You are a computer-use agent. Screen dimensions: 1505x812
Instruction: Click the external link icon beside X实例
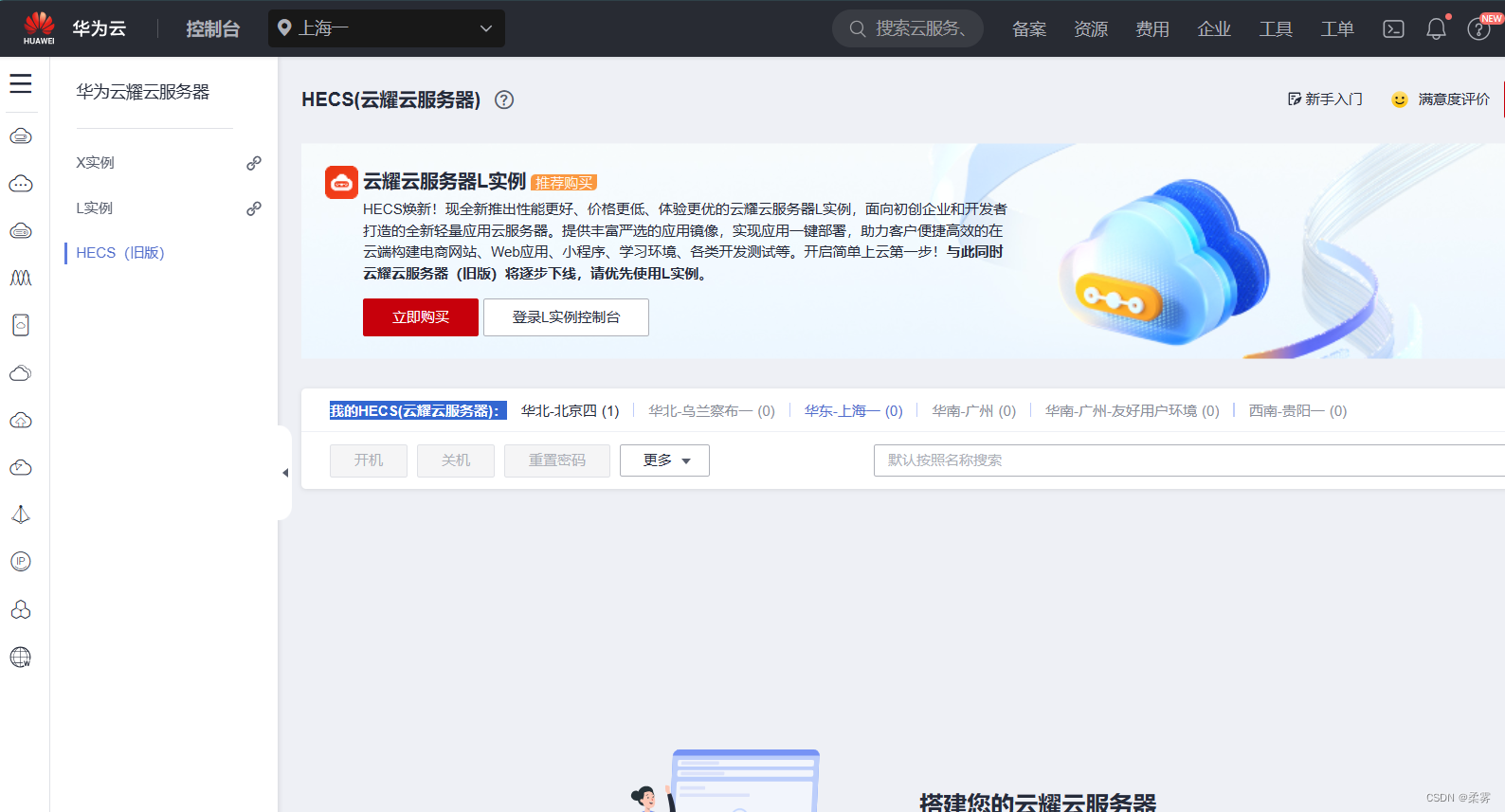click(x=254, y=163)
